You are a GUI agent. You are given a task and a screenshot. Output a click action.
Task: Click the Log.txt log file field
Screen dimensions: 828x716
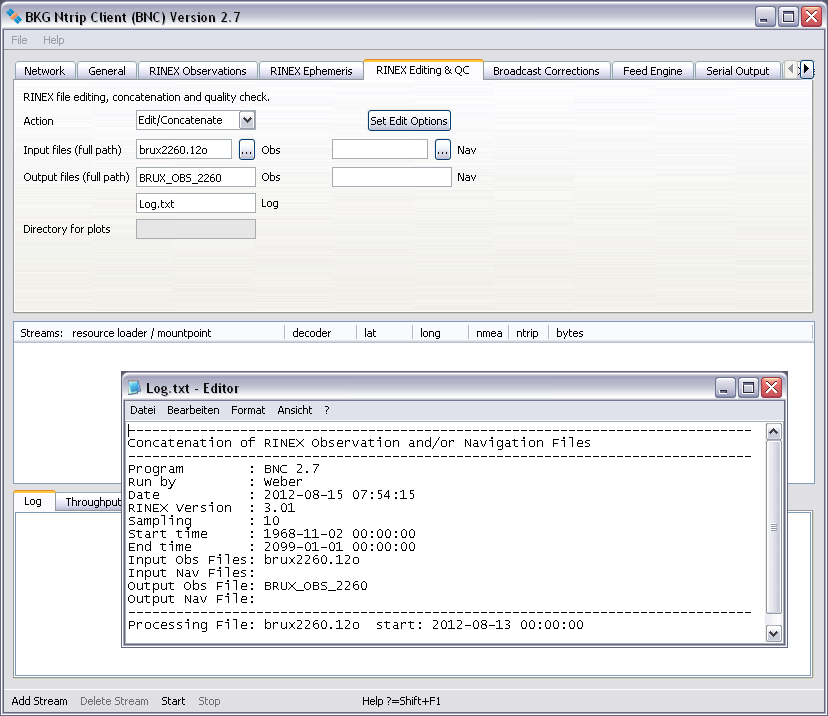click(195, 203)
